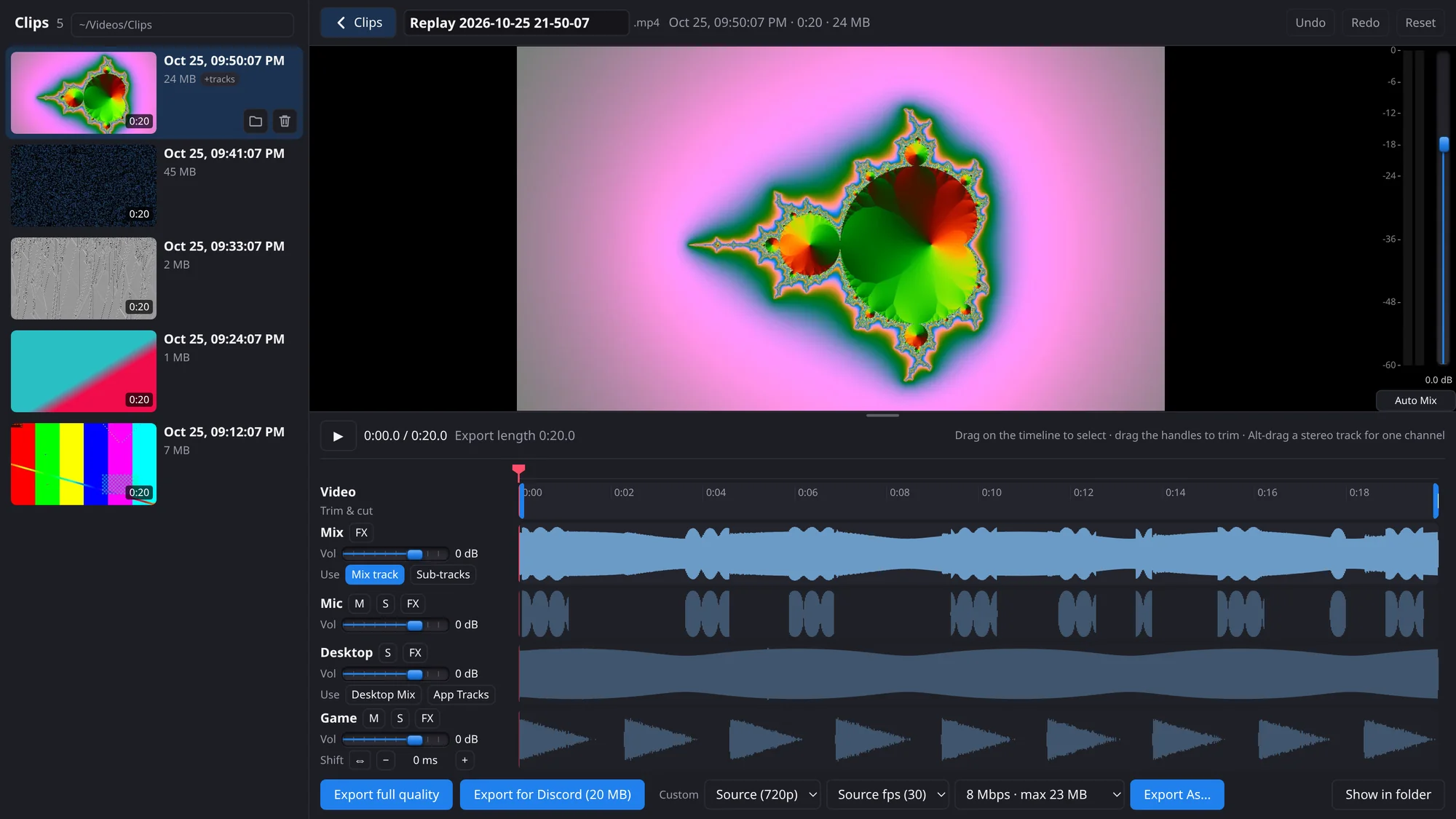Viewport: 1456px width, 819px height.
Task: Click the +tracks tag on first clip
Action: (x=220, y=79)
